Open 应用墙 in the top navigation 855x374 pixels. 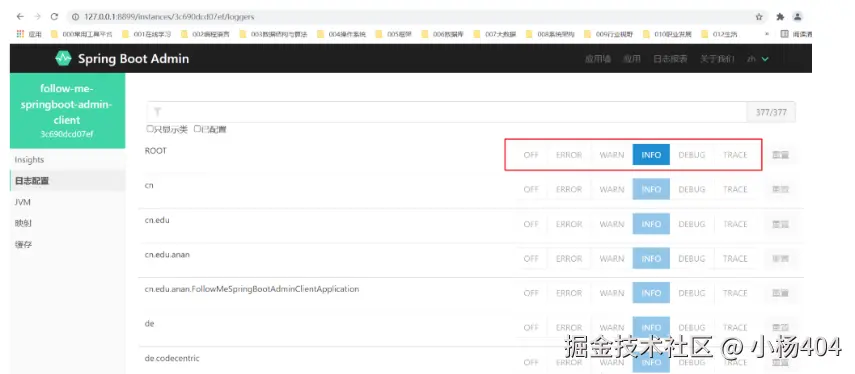(598, 59)
